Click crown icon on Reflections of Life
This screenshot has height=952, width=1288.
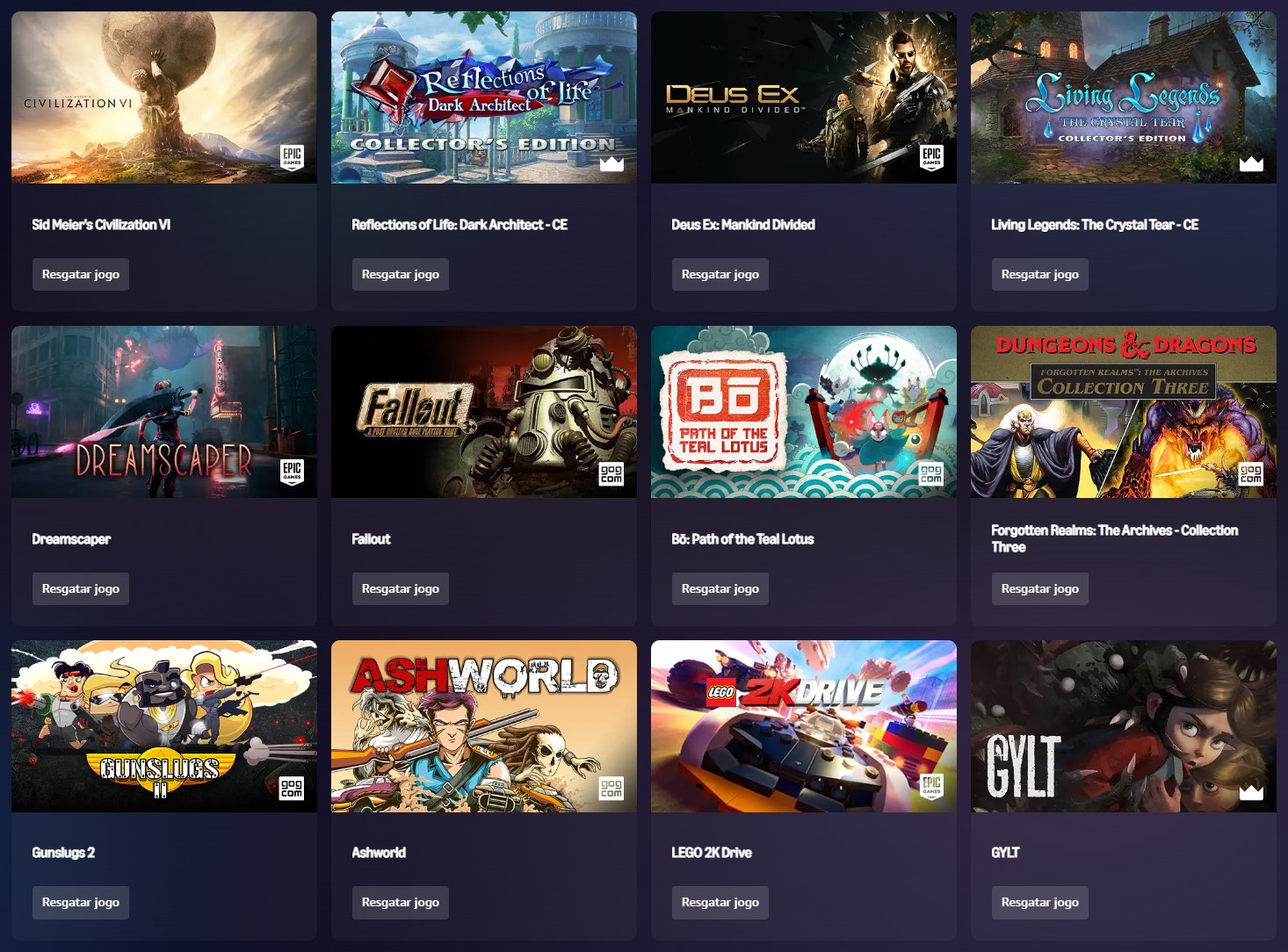611,163
